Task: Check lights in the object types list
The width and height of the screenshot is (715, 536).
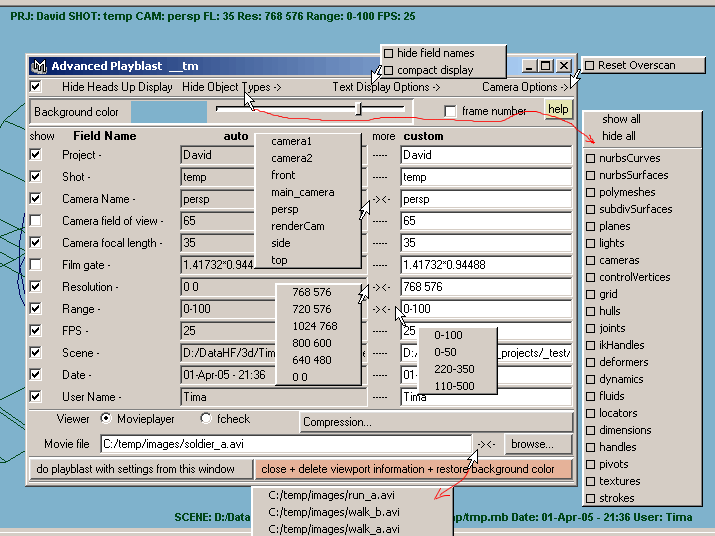Action: [591, 243]
